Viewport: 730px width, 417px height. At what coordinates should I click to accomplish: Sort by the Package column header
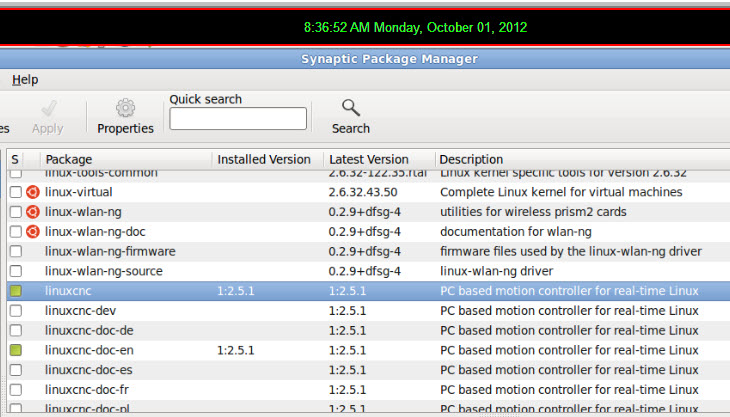[x=126, y=160]
